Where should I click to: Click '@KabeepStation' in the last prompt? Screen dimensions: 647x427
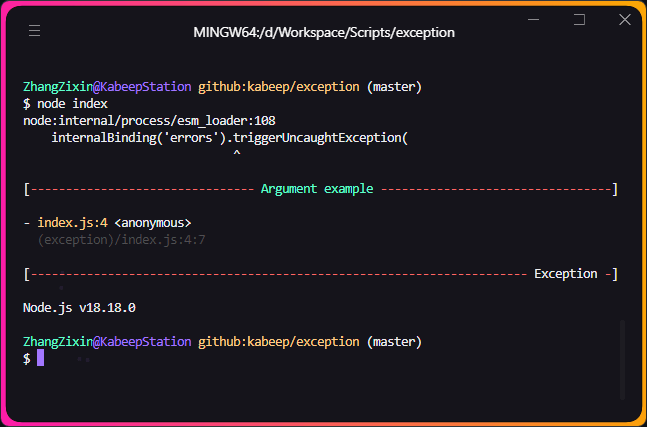pyautogui.click(x=142, y=342)
